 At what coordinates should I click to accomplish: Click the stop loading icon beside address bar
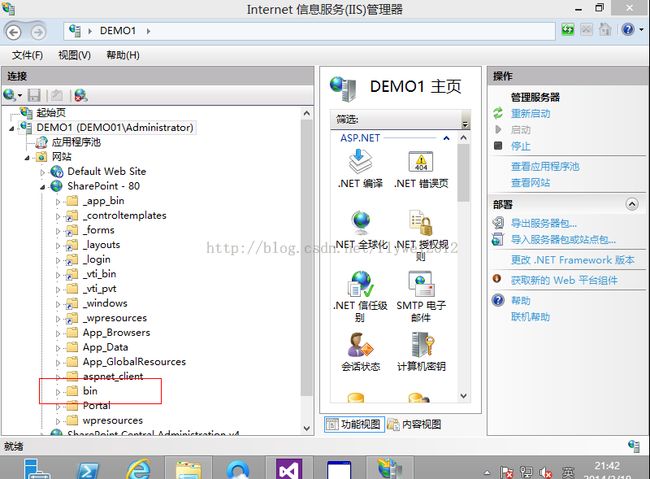click(586, 30)
